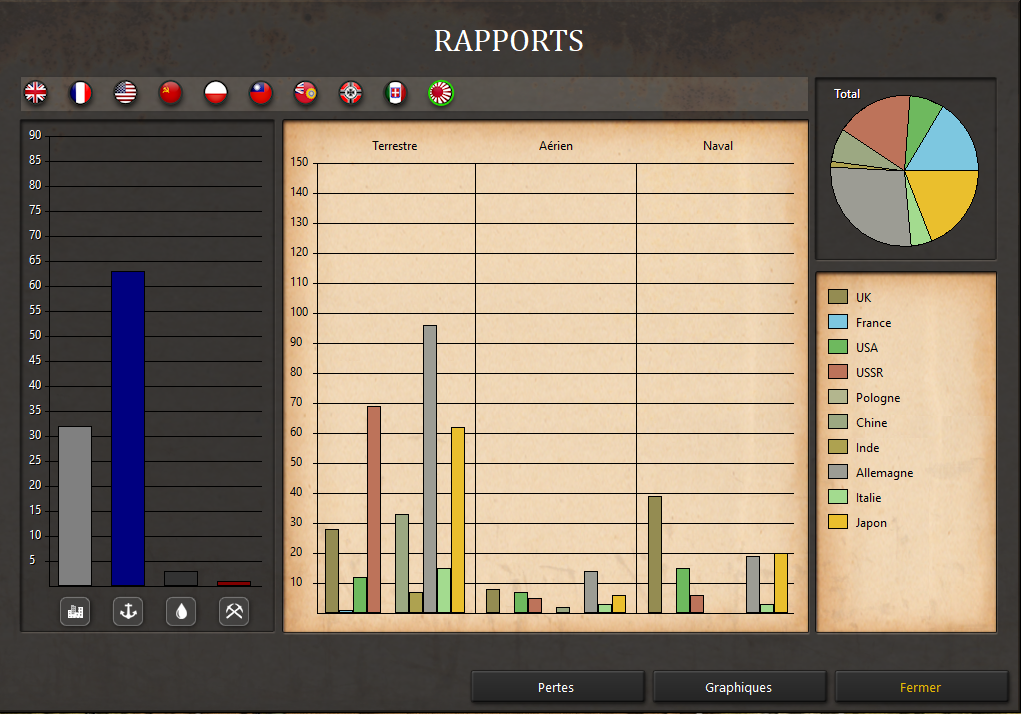Switch to the Graphiques view
Viewport: 1021px width, 714px height.
point(739,687)
